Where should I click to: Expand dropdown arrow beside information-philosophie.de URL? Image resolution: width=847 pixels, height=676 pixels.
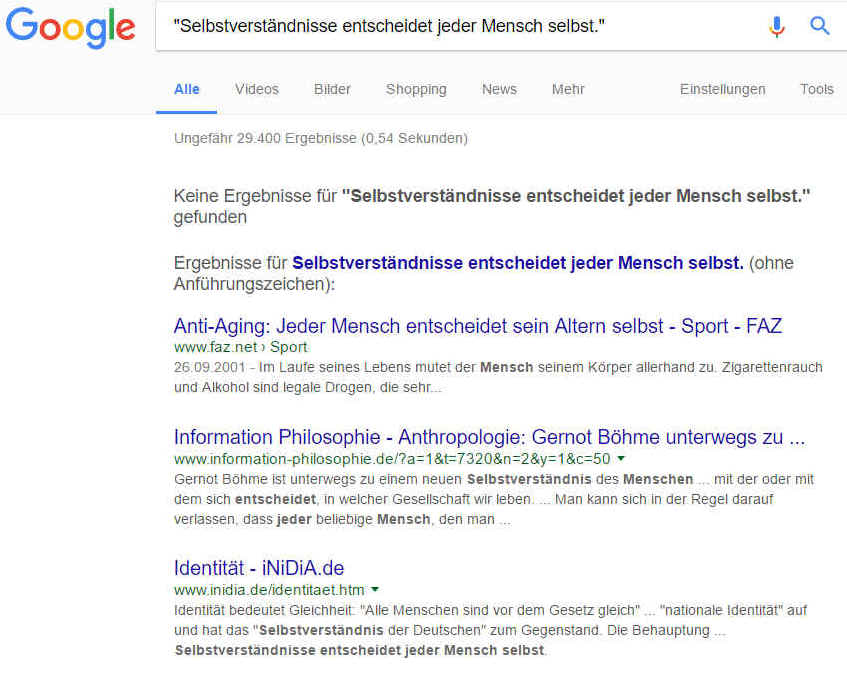pos(621,458)
